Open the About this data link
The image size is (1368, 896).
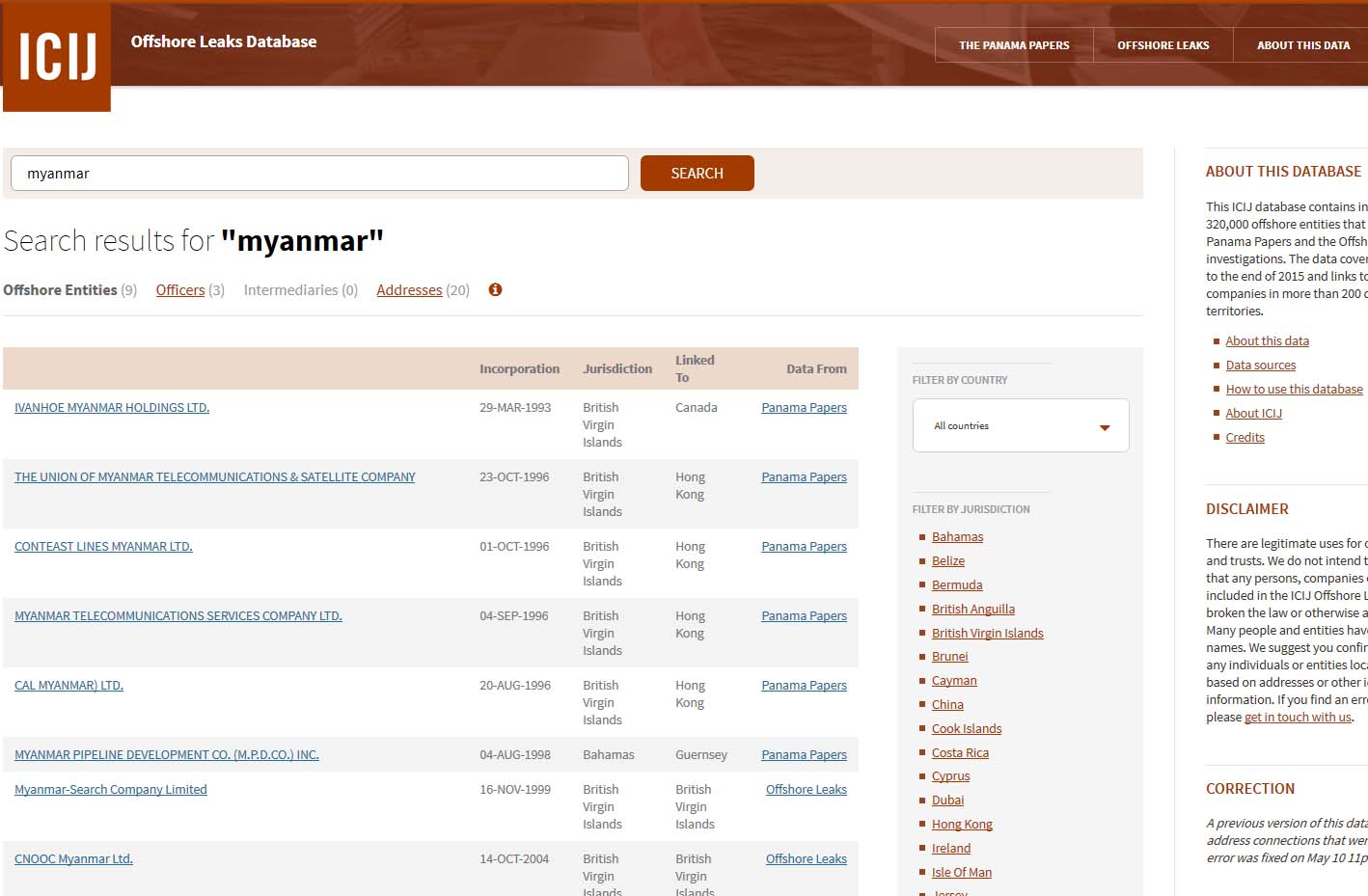1268,341
